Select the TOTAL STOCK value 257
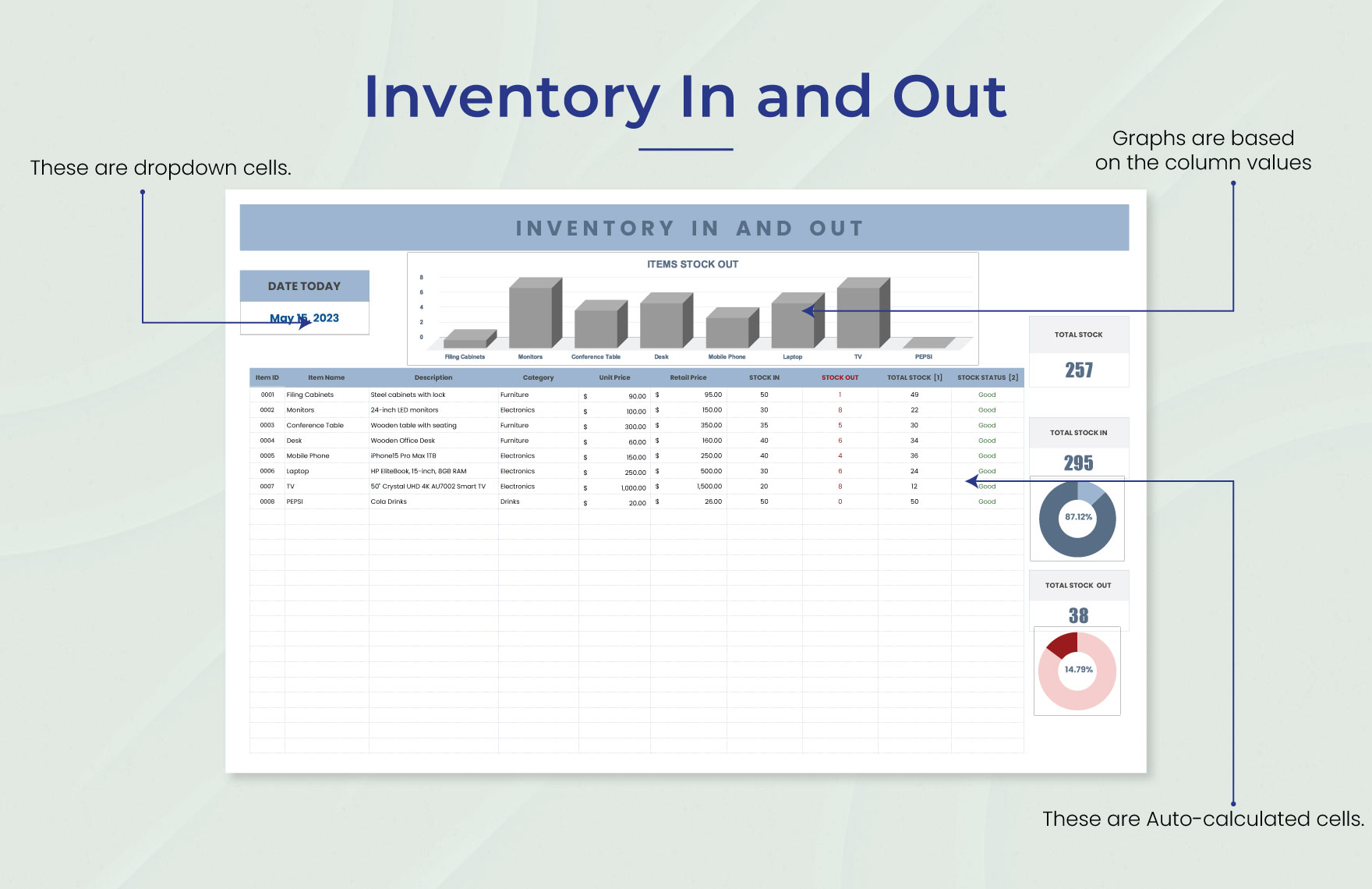Viewport: 1372px width, 889px height. click(1079, 370)
